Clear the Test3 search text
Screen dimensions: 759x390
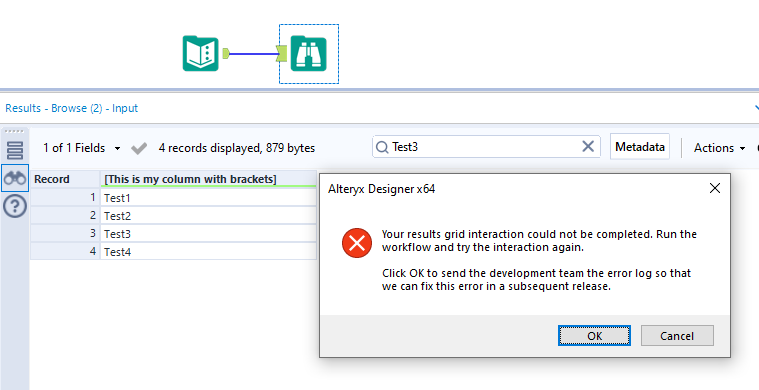[588, 147]
